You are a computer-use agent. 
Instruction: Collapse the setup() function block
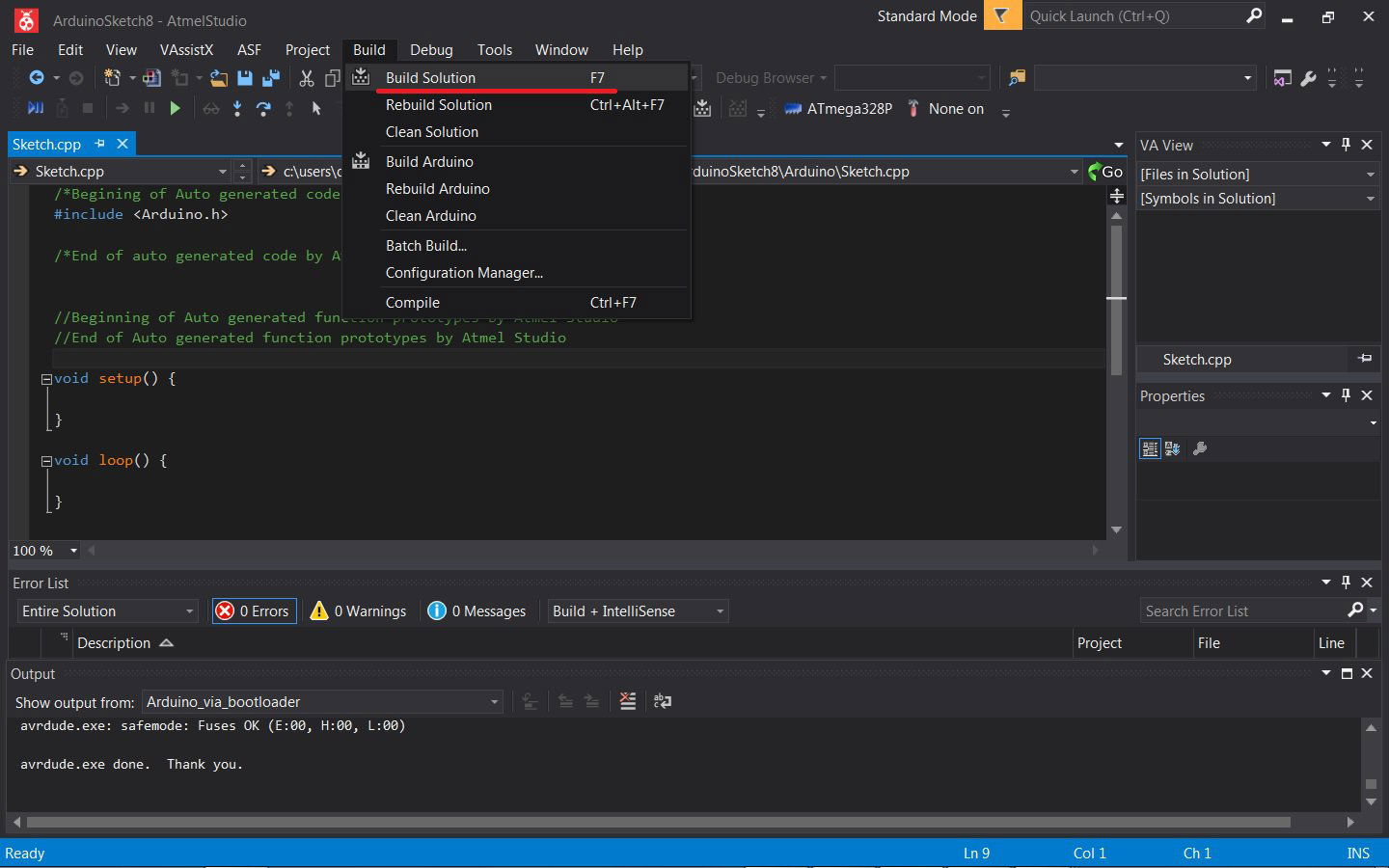tap(46, 379)
